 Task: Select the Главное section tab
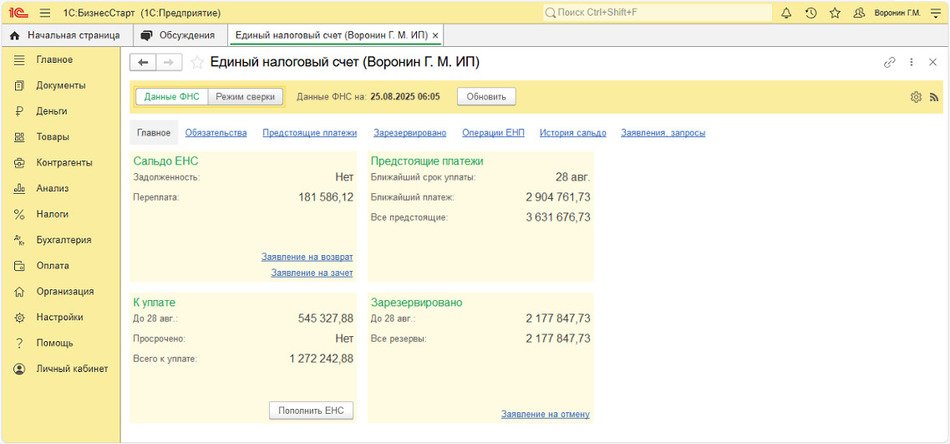[154, 133]
